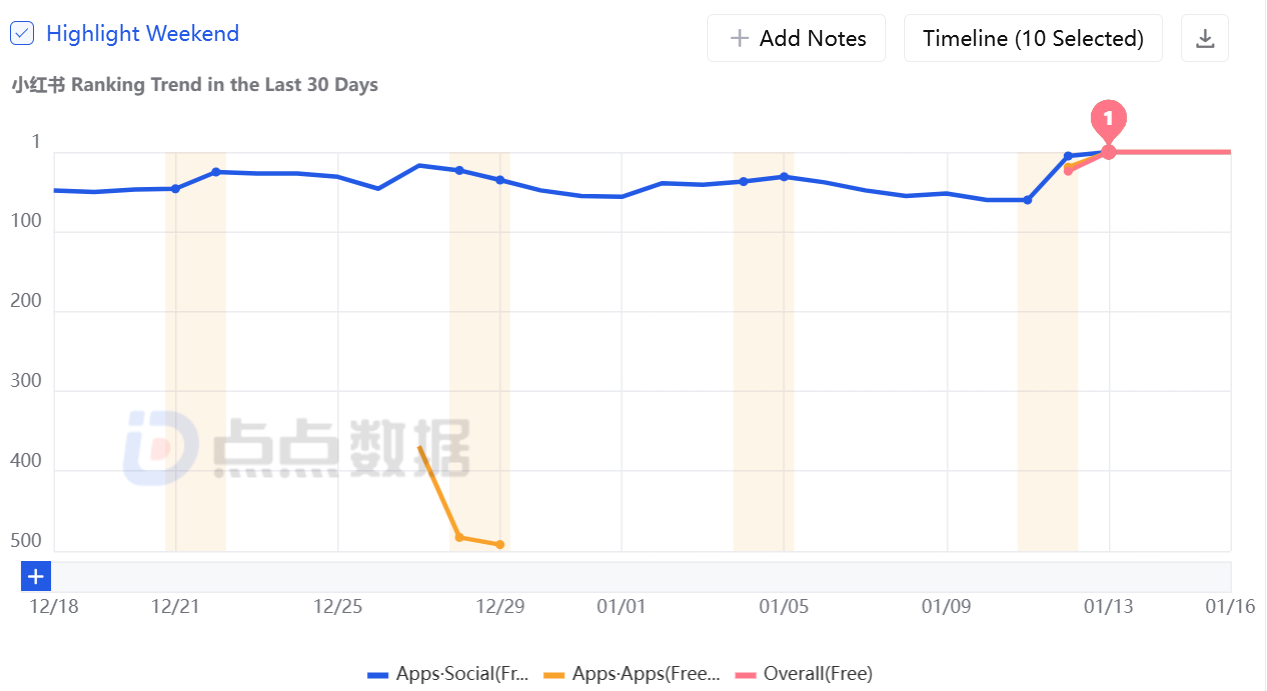Toggle the Highlight Weekend checkbox
The image size is (1267, 691).
click(x=22, y=33)
